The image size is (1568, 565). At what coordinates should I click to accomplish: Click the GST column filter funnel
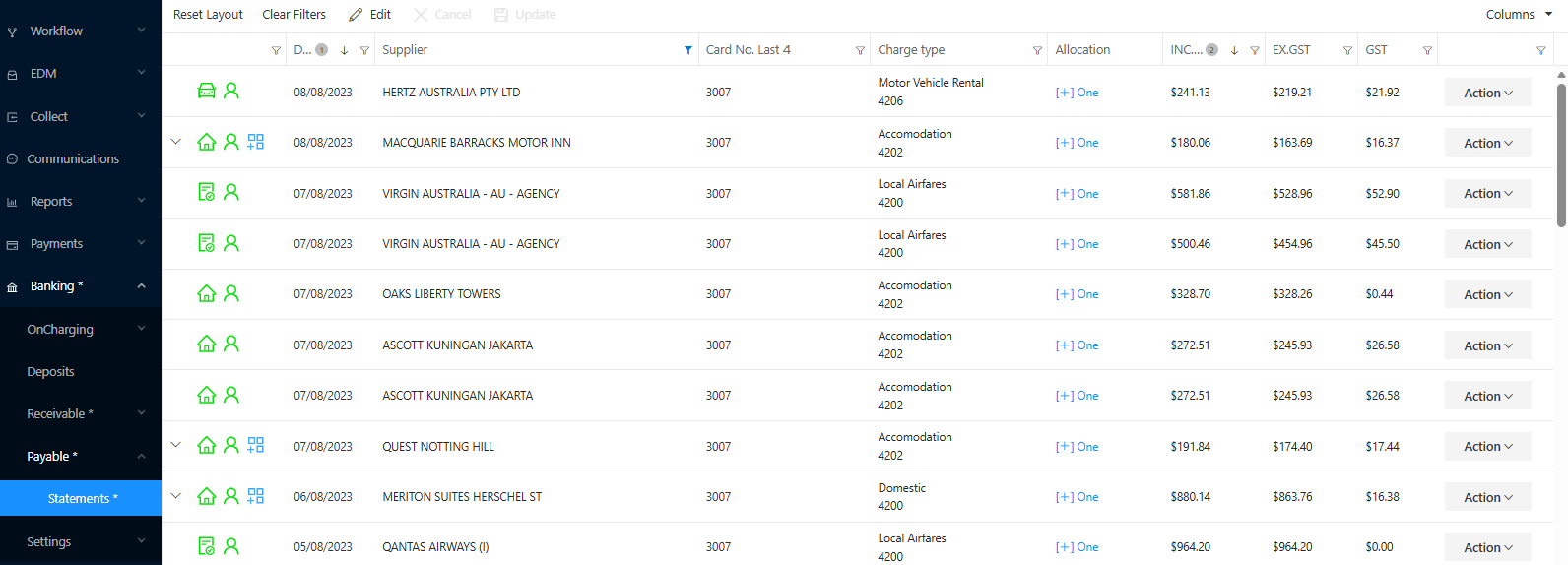(x=1427, y=50)
